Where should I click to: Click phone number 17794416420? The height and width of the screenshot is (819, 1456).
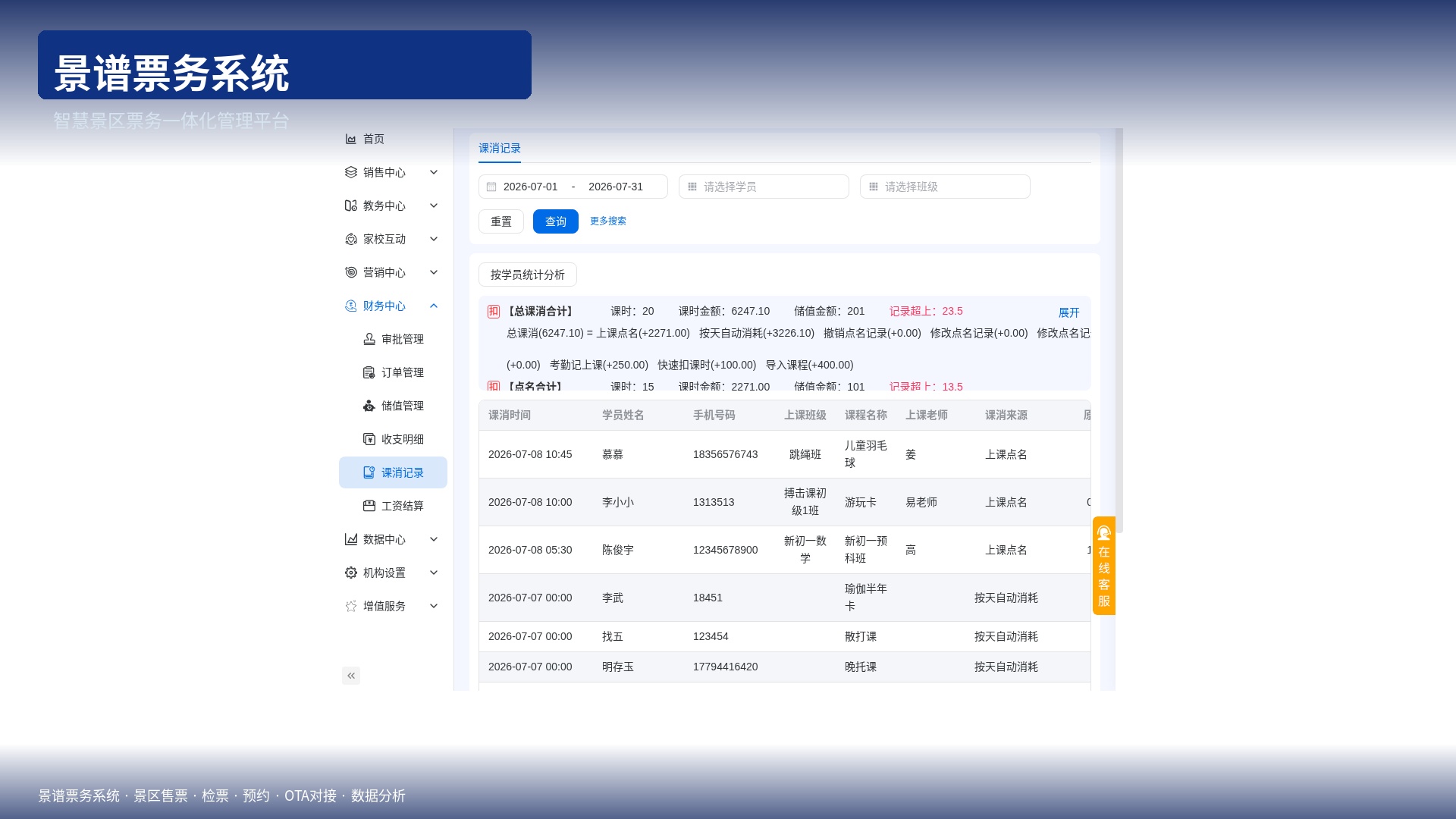pyautogui.click(x=726, y=667)
